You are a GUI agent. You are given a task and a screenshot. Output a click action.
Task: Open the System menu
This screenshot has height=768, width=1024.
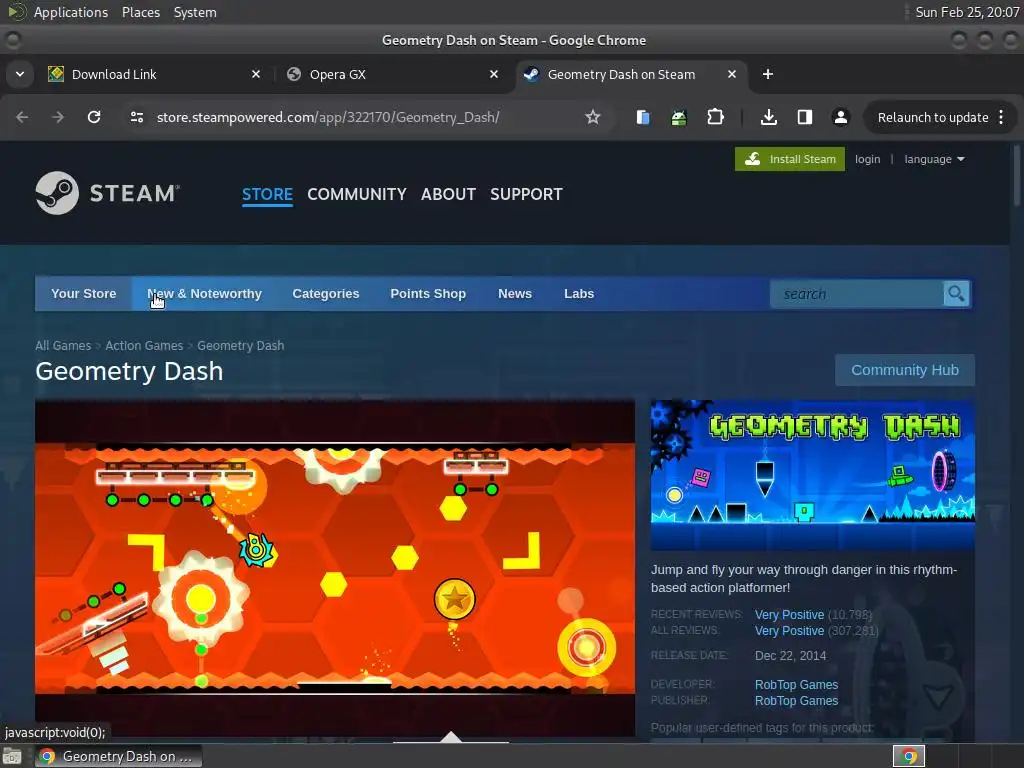coord(195,12)
